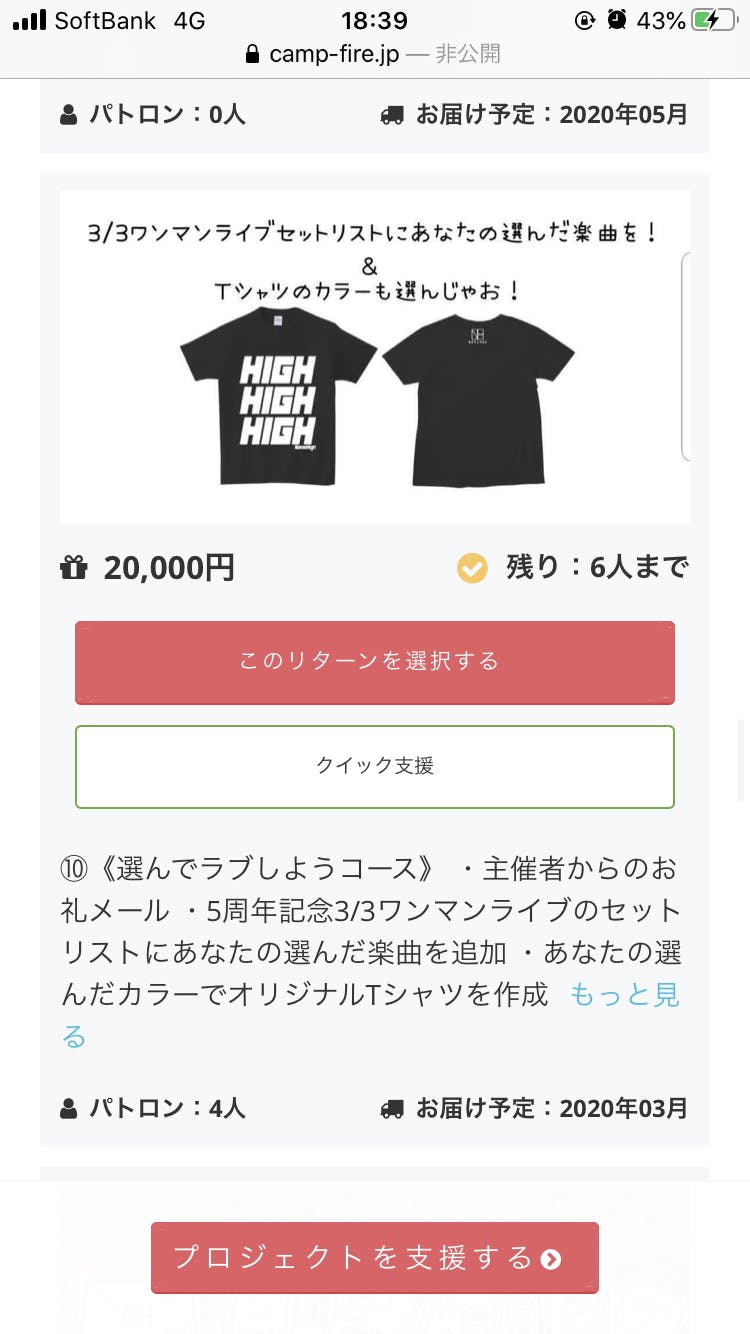The image size is (750, 1334).
Task: Tap the truck icon next to お届け予定 2020年03月
Action: coord(392,1108)
